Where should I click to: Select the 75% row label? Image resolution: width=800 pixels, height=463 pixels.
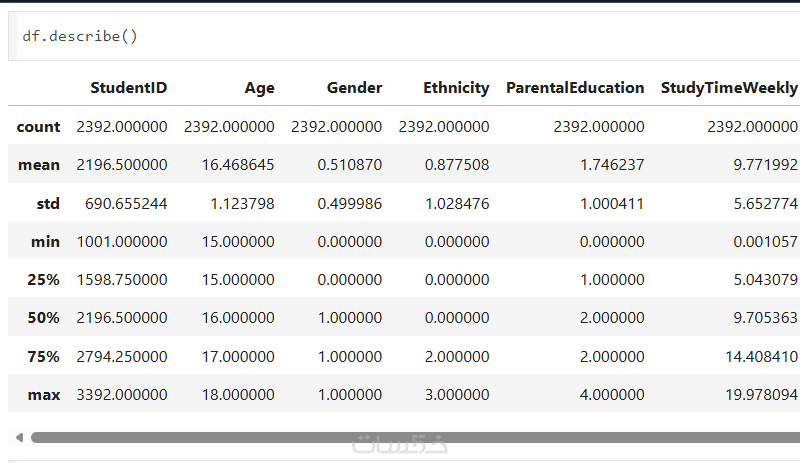pyautogui.click(x=43, y=356)
